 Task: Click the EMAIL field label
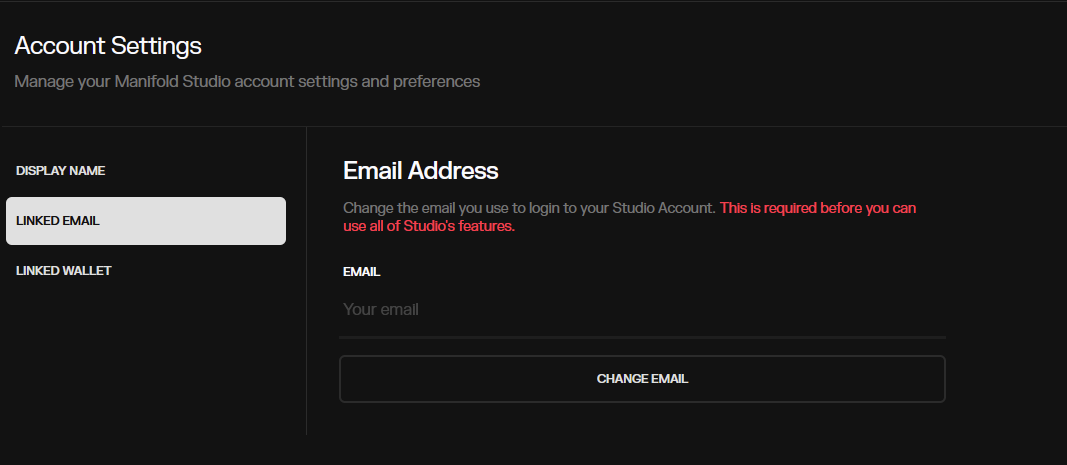click(361, 271)
